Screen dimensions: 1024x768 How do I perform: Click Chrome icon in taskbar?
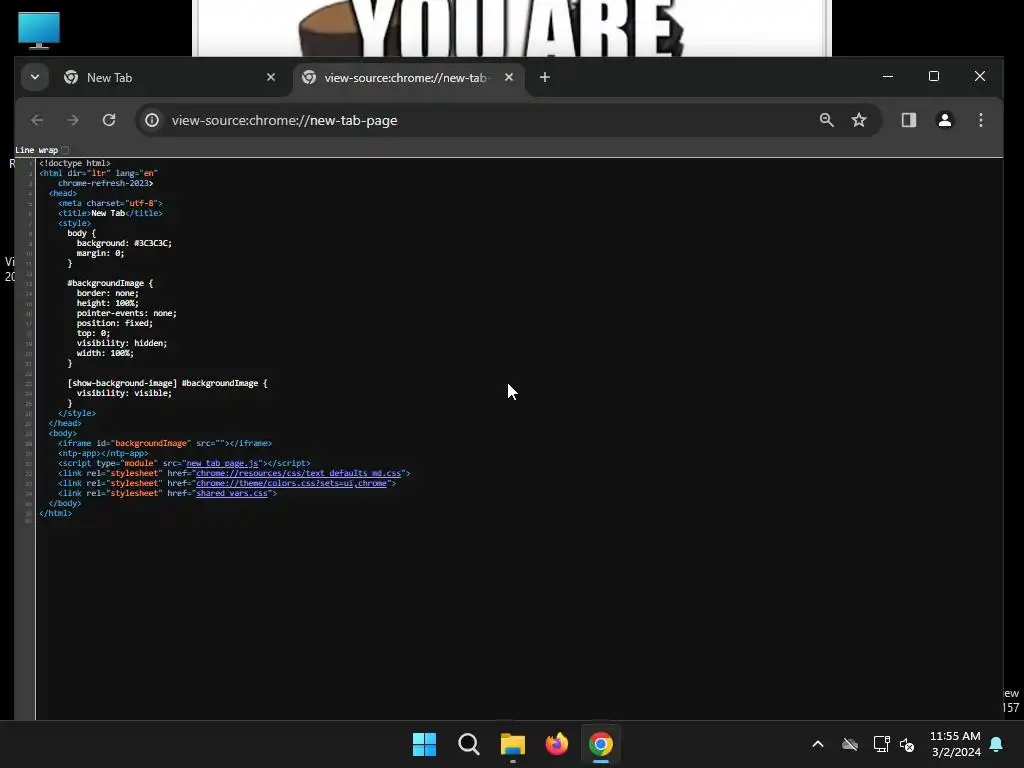(x=601, y=744)
